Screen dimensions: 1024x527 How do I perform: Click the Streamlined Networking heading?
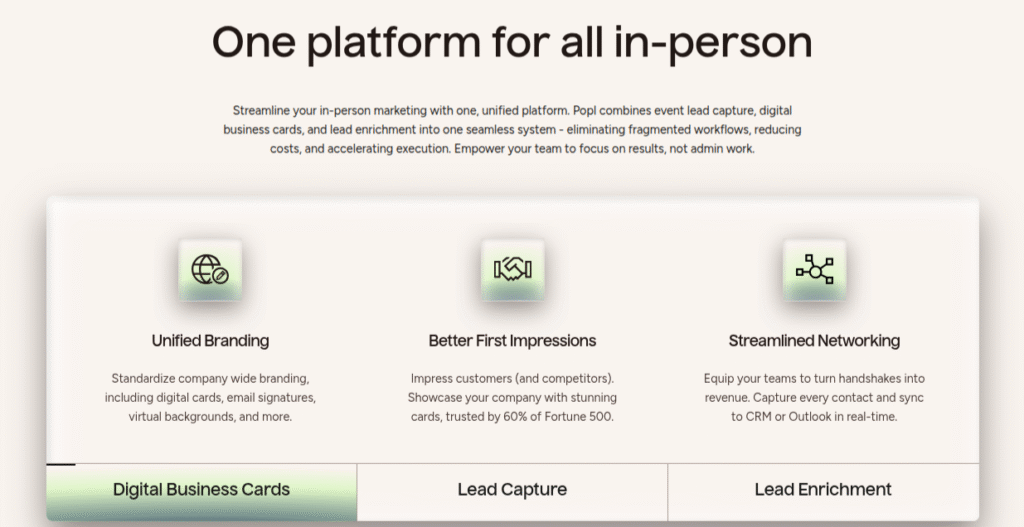[814, 341]
